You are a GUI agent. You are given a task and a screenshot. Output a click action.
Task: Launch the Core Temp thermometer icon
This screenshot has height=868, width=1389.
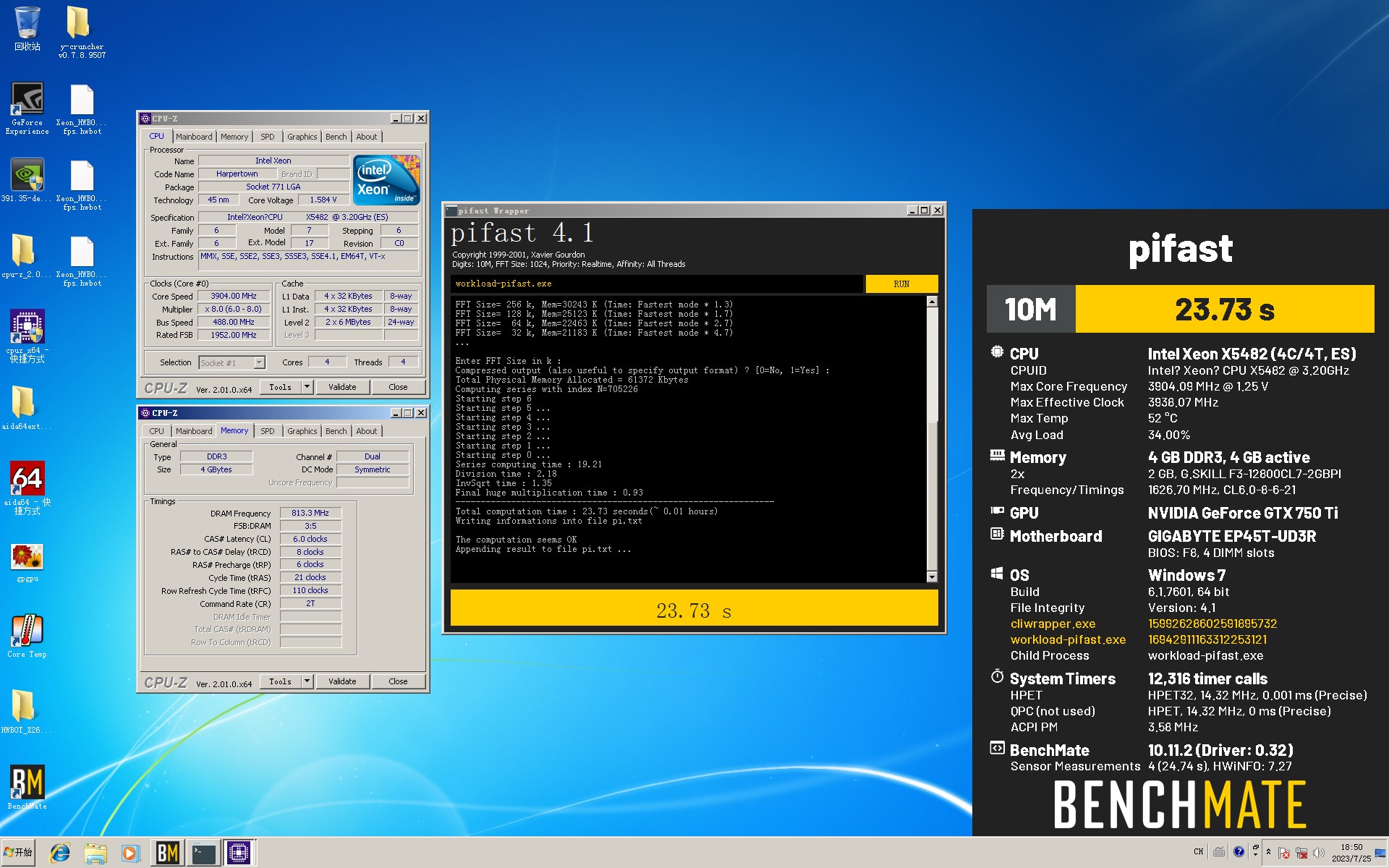[27, 637]
